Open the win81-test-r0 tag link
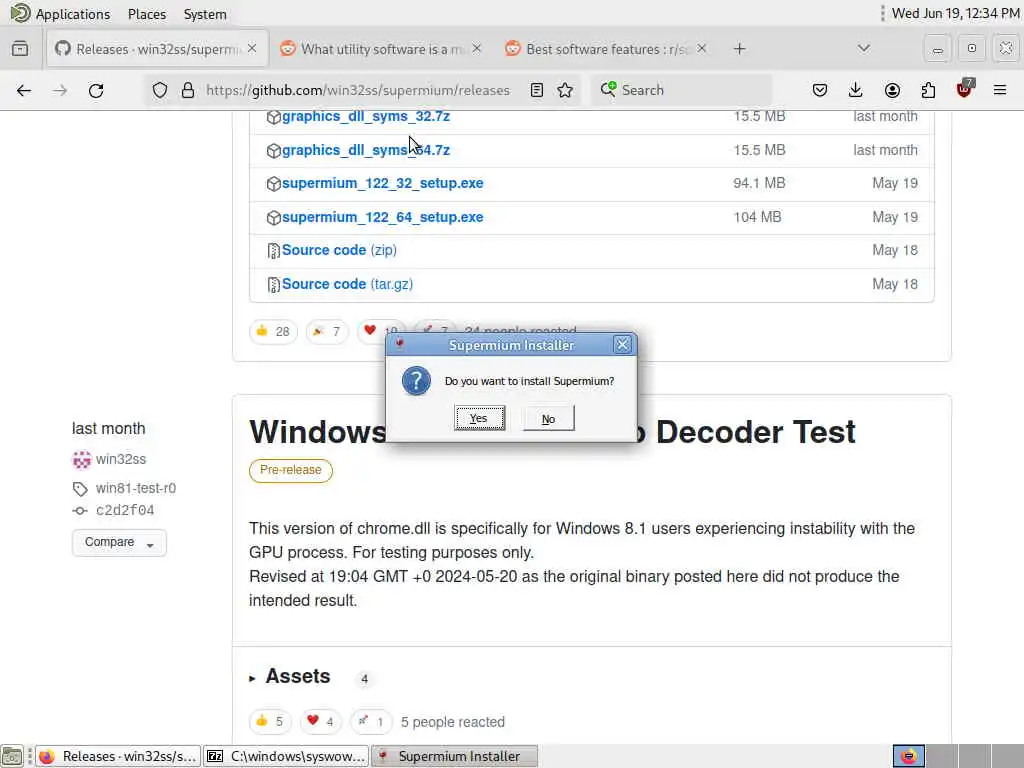The width and height of the screenshot is (1024, 768). click(136, 488)
